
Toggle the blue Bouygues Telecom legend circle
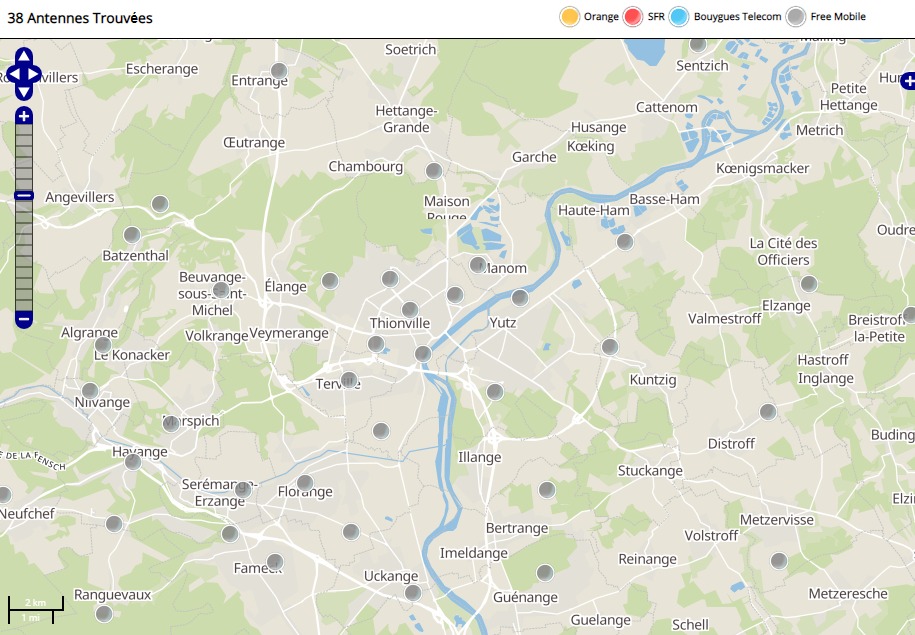[x=679, y=17]
